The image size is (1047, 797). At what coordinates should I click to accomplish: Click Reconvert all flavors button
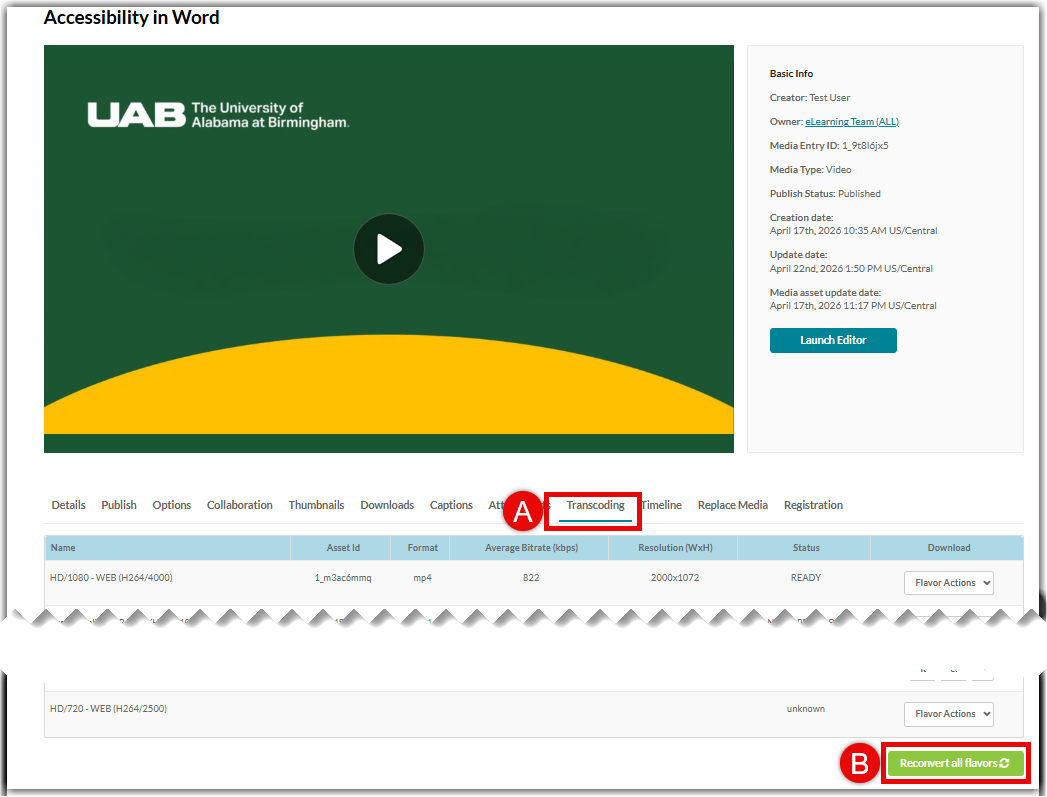coord(955,763)
